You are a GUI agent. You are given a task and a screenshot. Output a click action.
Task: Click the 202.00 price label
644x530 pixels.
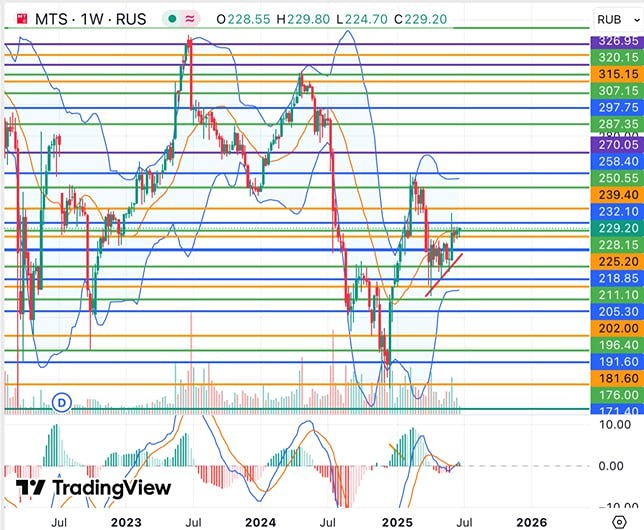tap(617, 329)
